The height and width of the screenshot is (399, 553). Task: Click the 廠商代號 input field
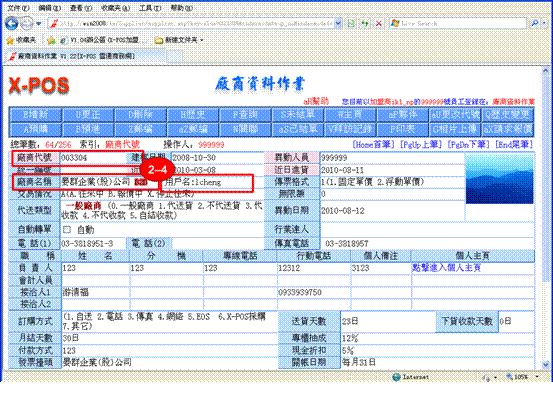(93, 158)
